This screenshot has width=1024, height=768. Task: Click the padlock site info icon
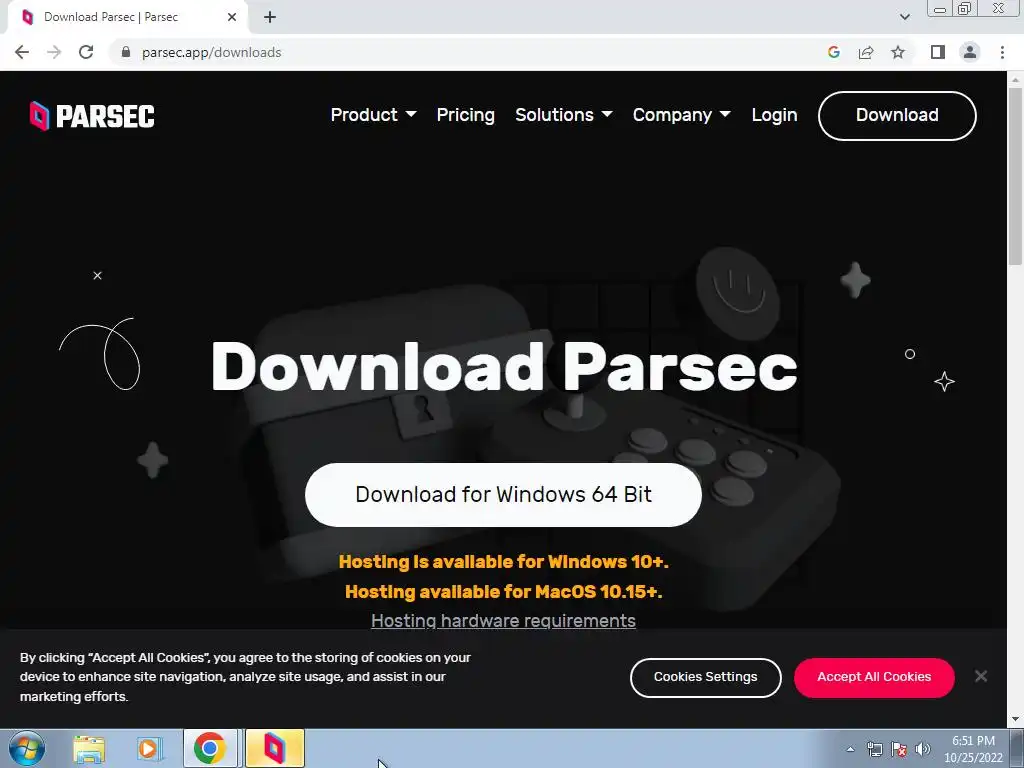[126, 52]
